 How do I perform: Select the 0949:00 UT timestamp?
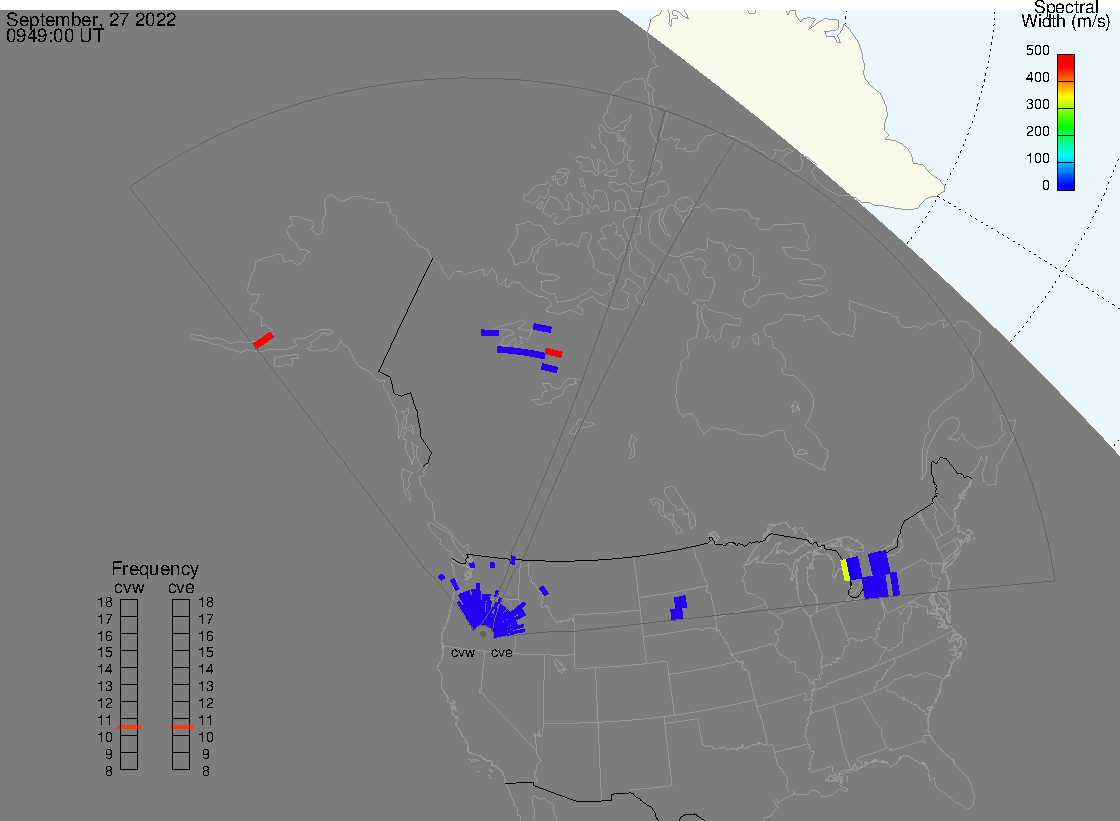click(x=55, y=36)
